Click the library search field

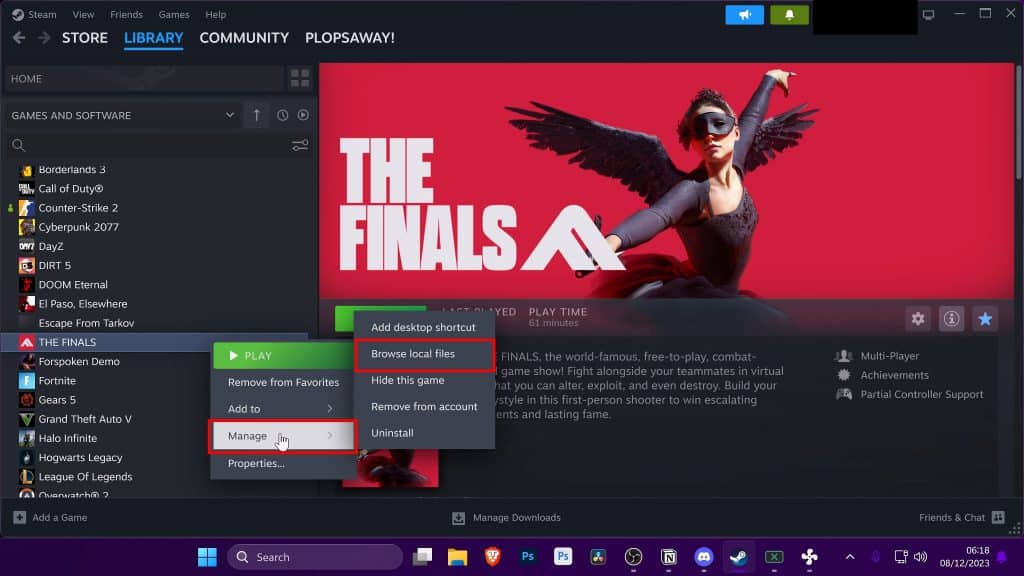click(x=150, y=145)
